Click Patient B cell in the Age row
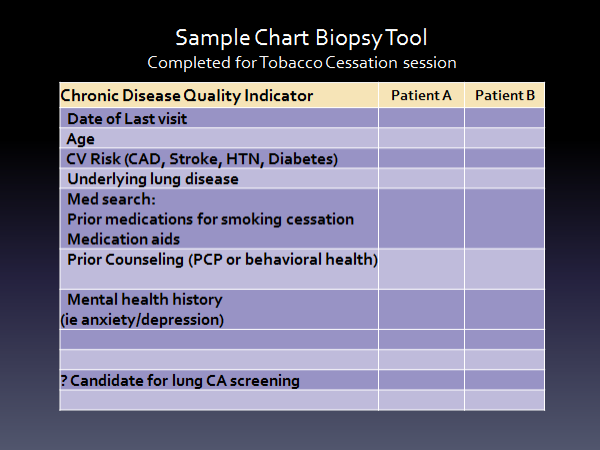The width and height of the screenshot is (600, 450). (505, 138)
